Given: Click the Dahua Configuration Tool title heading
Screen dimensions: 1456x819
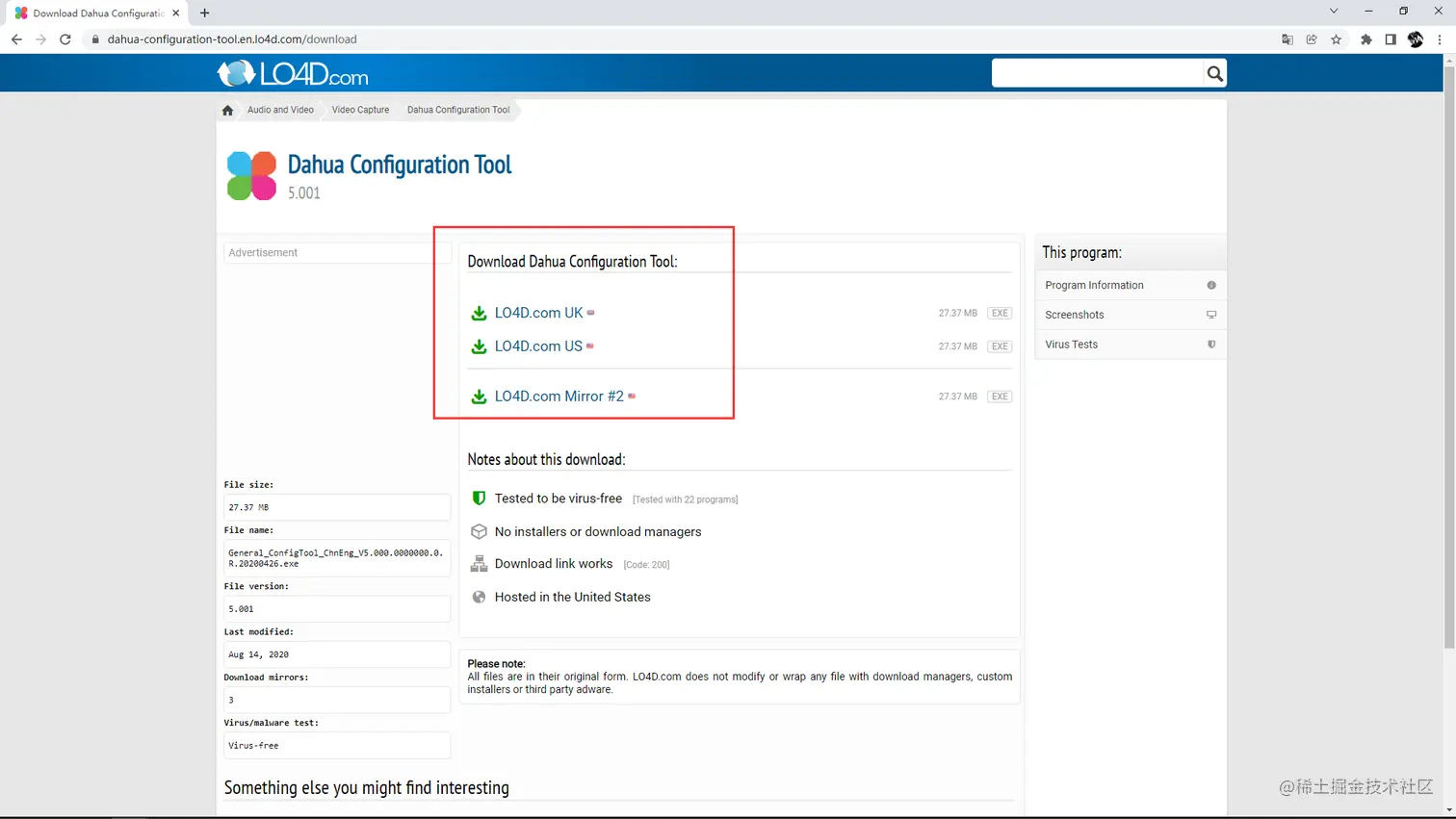Looking at the screenshot, I should (x=400, y=165).
